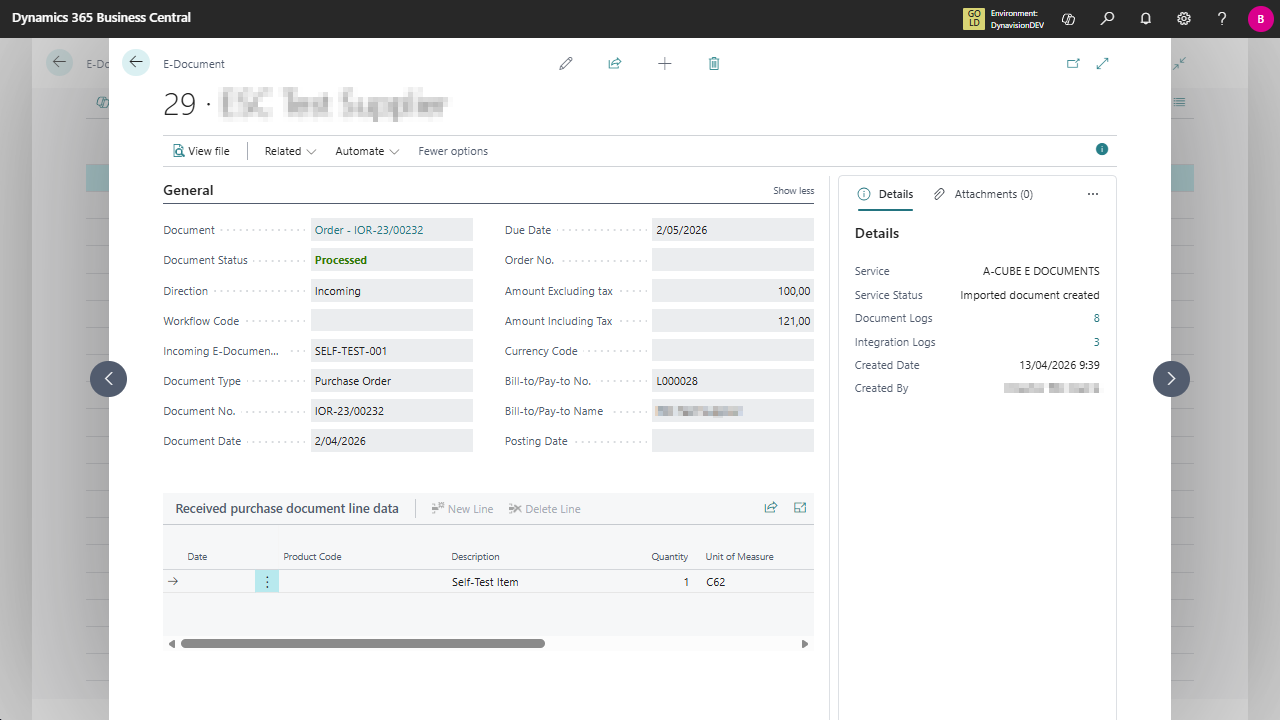
Task: Share the line data subpage
Action: 771,508
